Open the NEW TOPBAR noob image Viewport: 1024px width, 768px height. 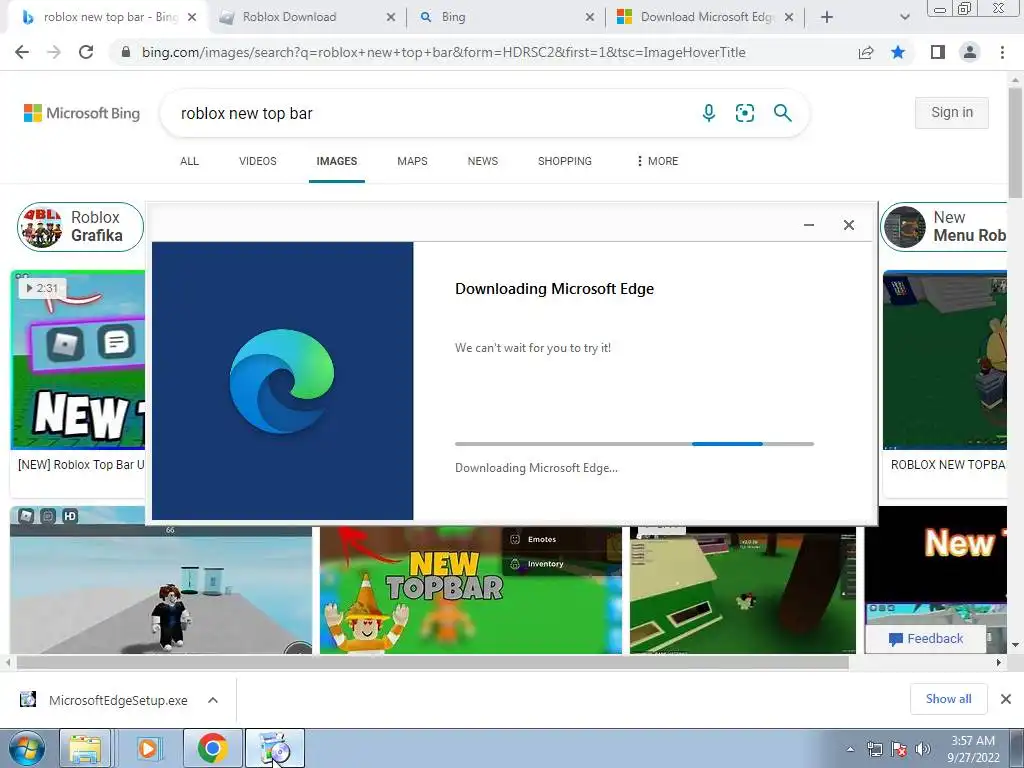pyautogui.click(x=471, y=590)
